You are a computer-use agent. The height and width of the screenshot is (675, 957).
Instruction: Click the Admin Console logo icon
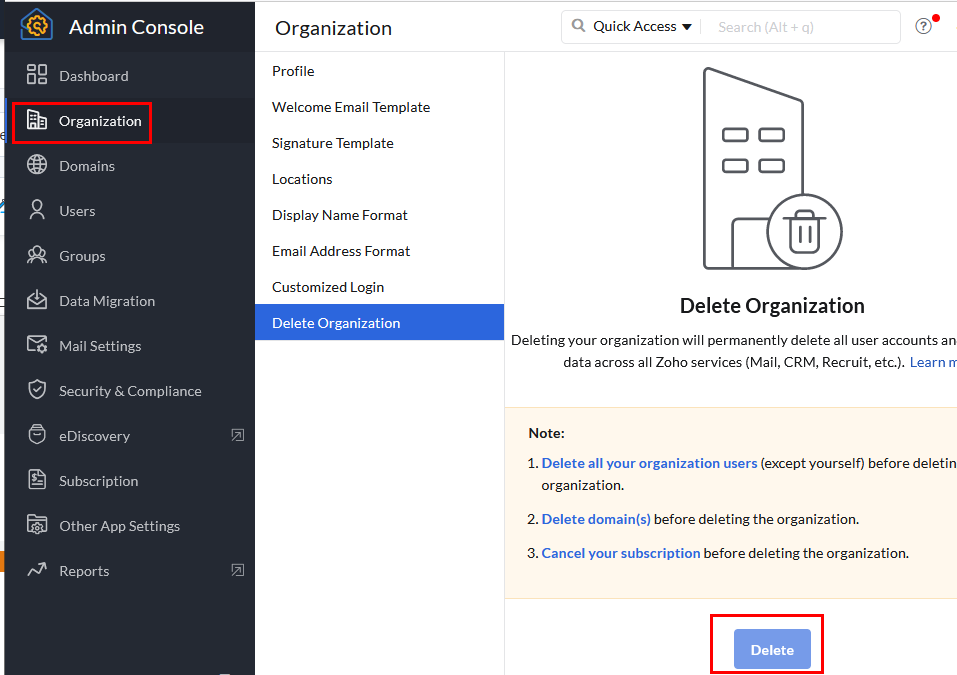pos(37,25)
